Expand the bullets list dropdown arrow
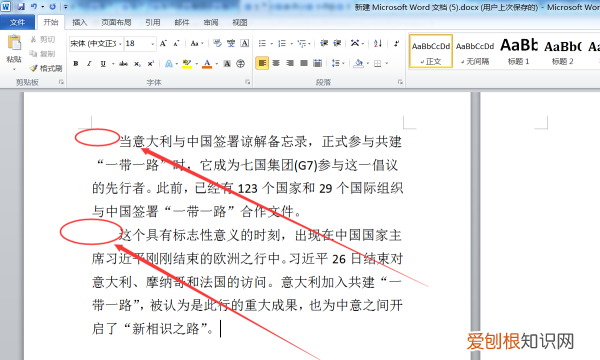The image size is (600, 360). click(272, 44)
